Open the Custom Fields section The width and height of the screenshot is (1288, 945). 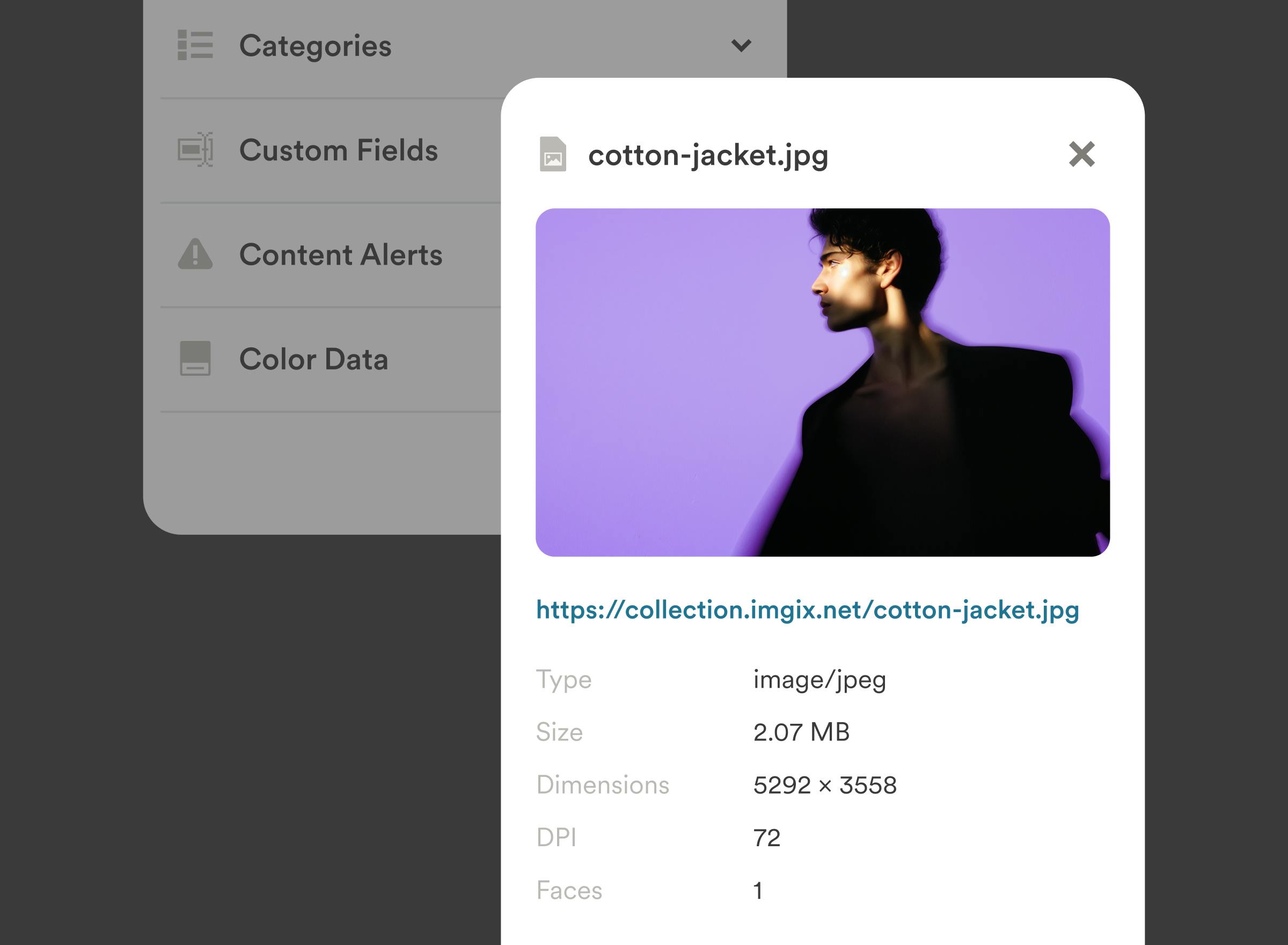pos(338,150)
